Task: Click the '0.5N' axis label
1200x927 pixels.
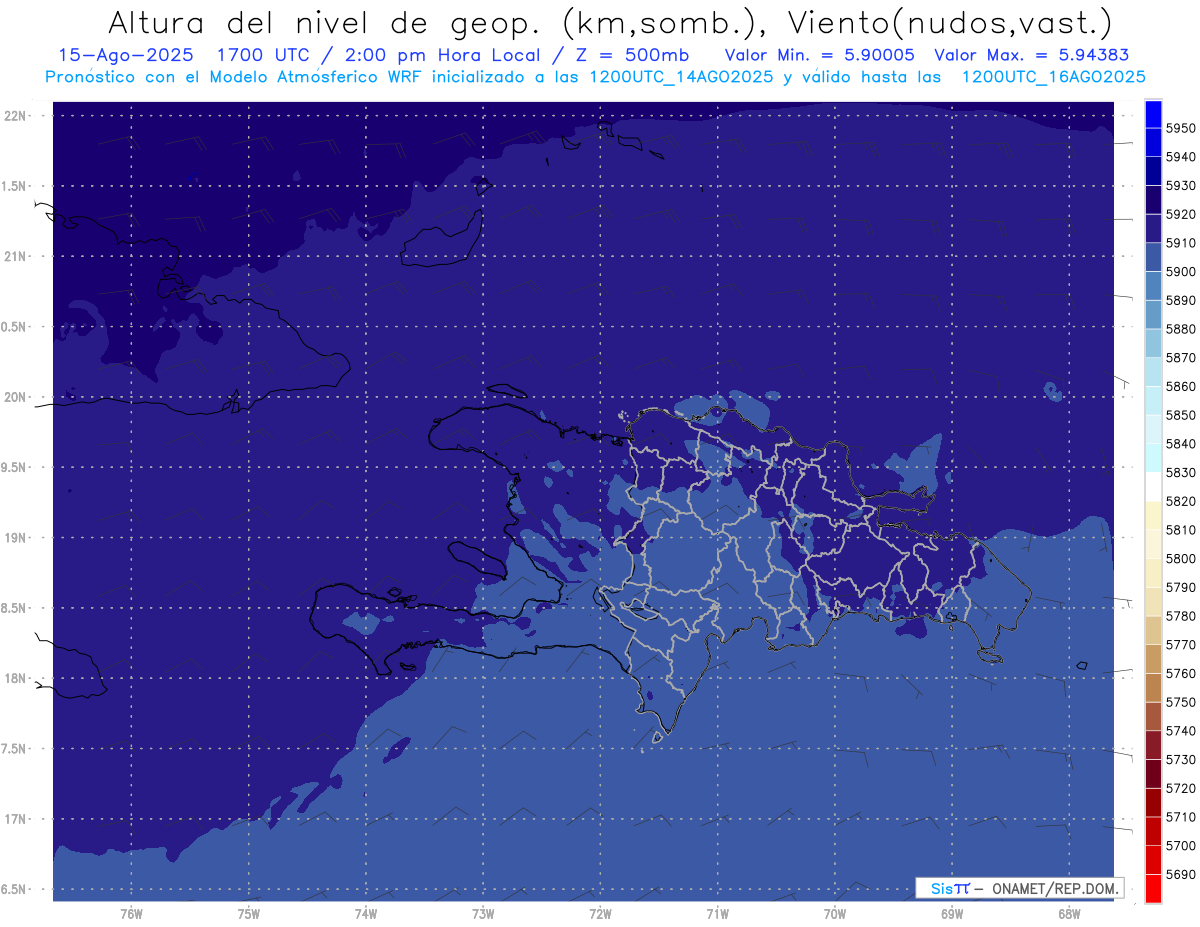Action: [14, 327]
